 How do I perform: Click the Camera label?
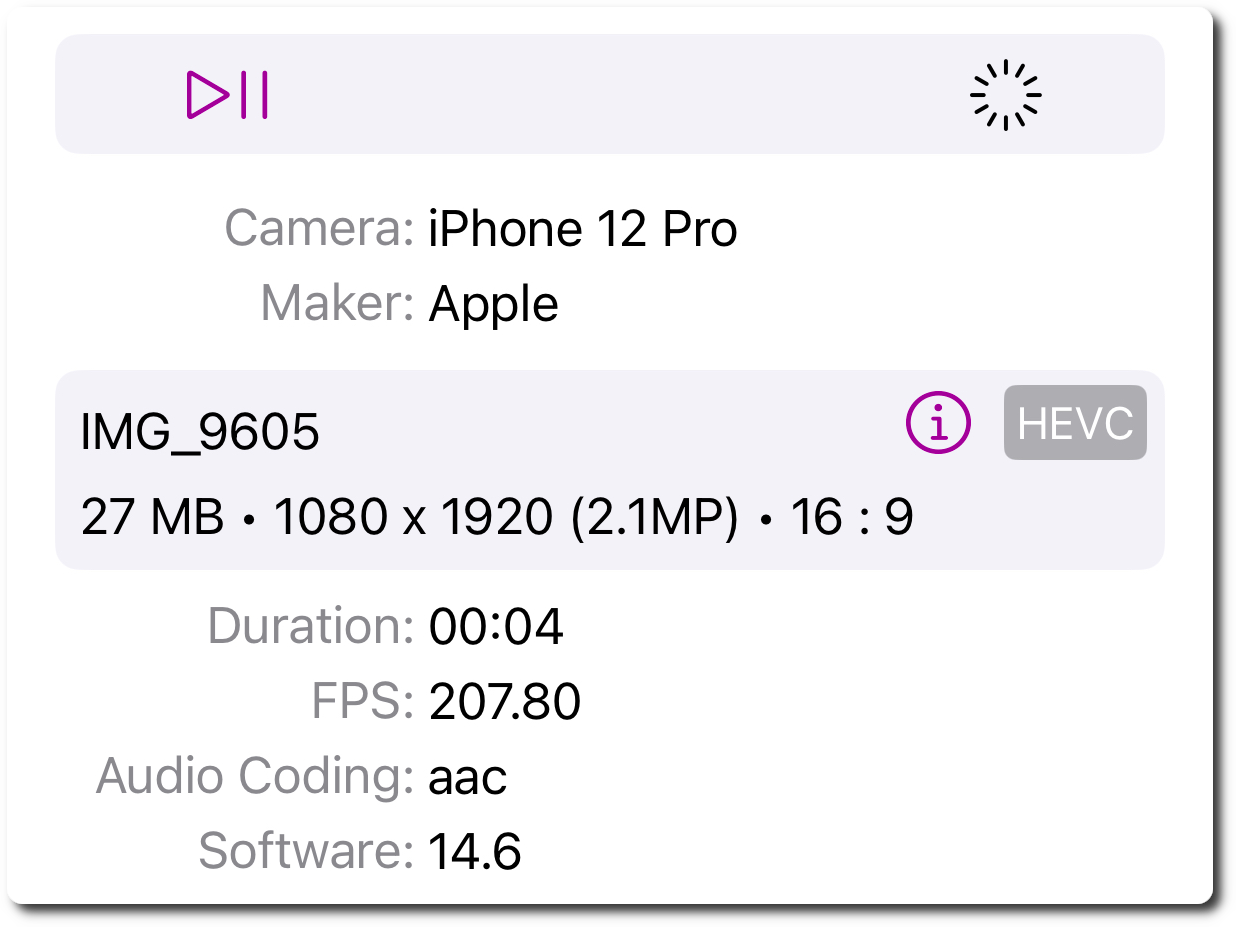319,229
